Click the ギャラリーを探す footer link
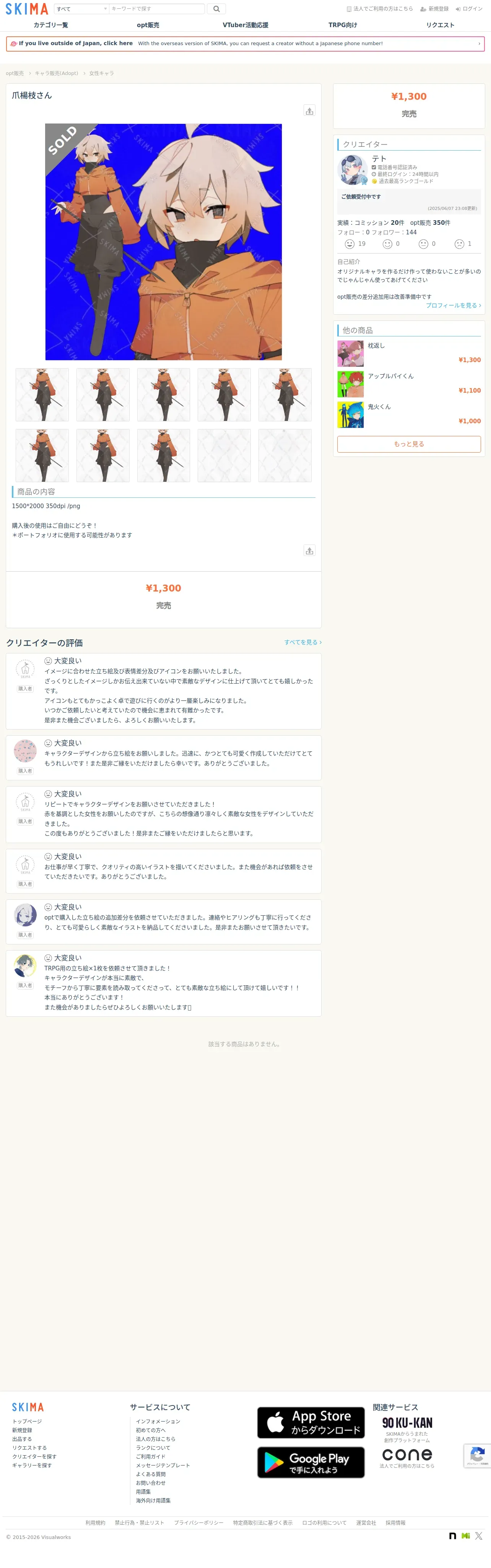This screenshot has width=491, height=1568. coord(32,1465)
